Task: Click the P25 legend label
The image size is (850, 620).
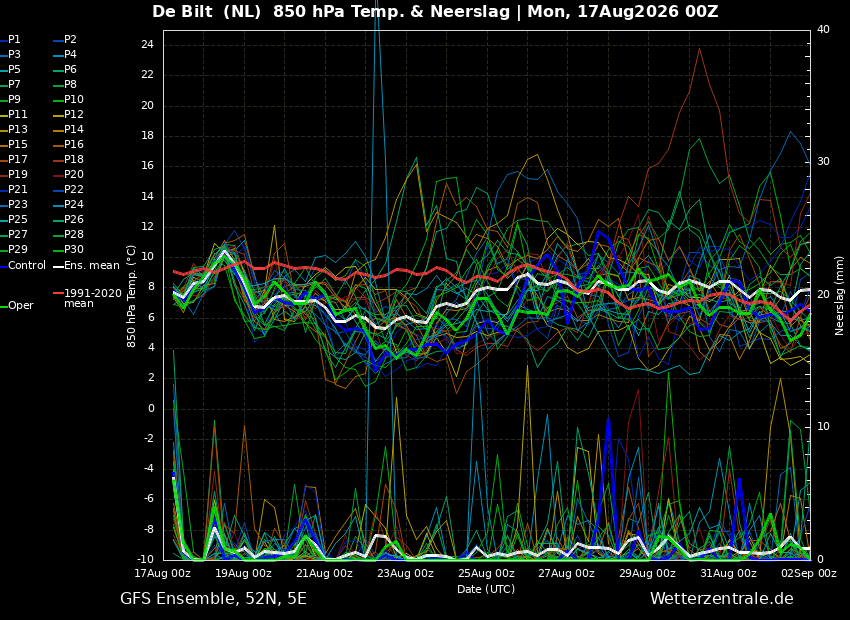Action: click(17, 219)
